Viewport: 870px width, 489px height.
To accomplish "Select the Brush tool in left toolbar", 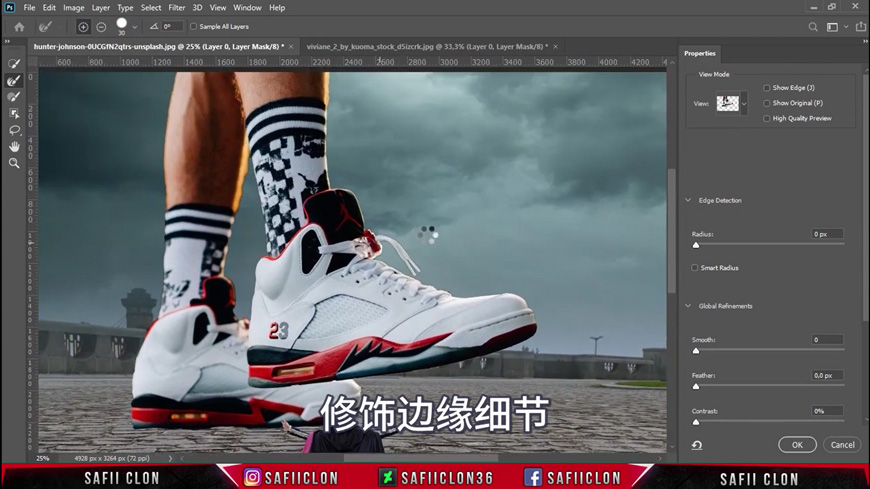I will click(14, 97).
